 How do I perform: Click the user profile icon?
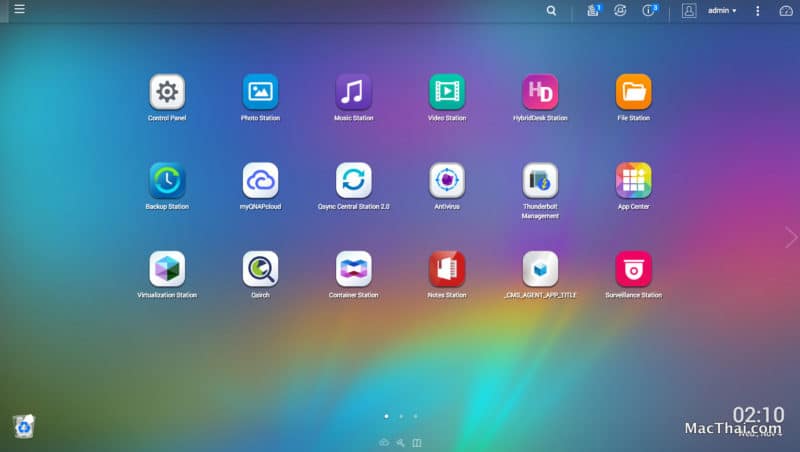tap(689, 11)
